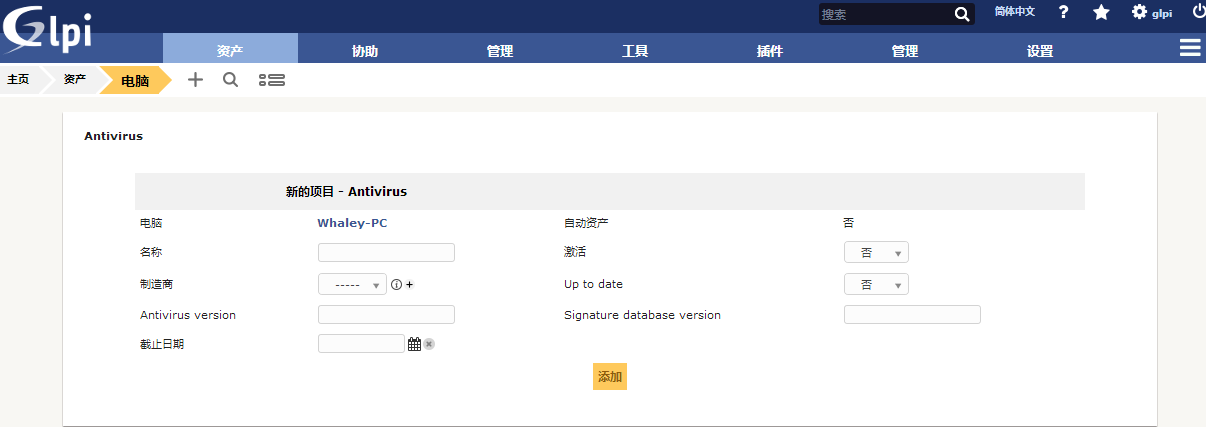The image size is (1206, 427).
Task: Click the Antivirus heading text
Action: coord(113,136)
